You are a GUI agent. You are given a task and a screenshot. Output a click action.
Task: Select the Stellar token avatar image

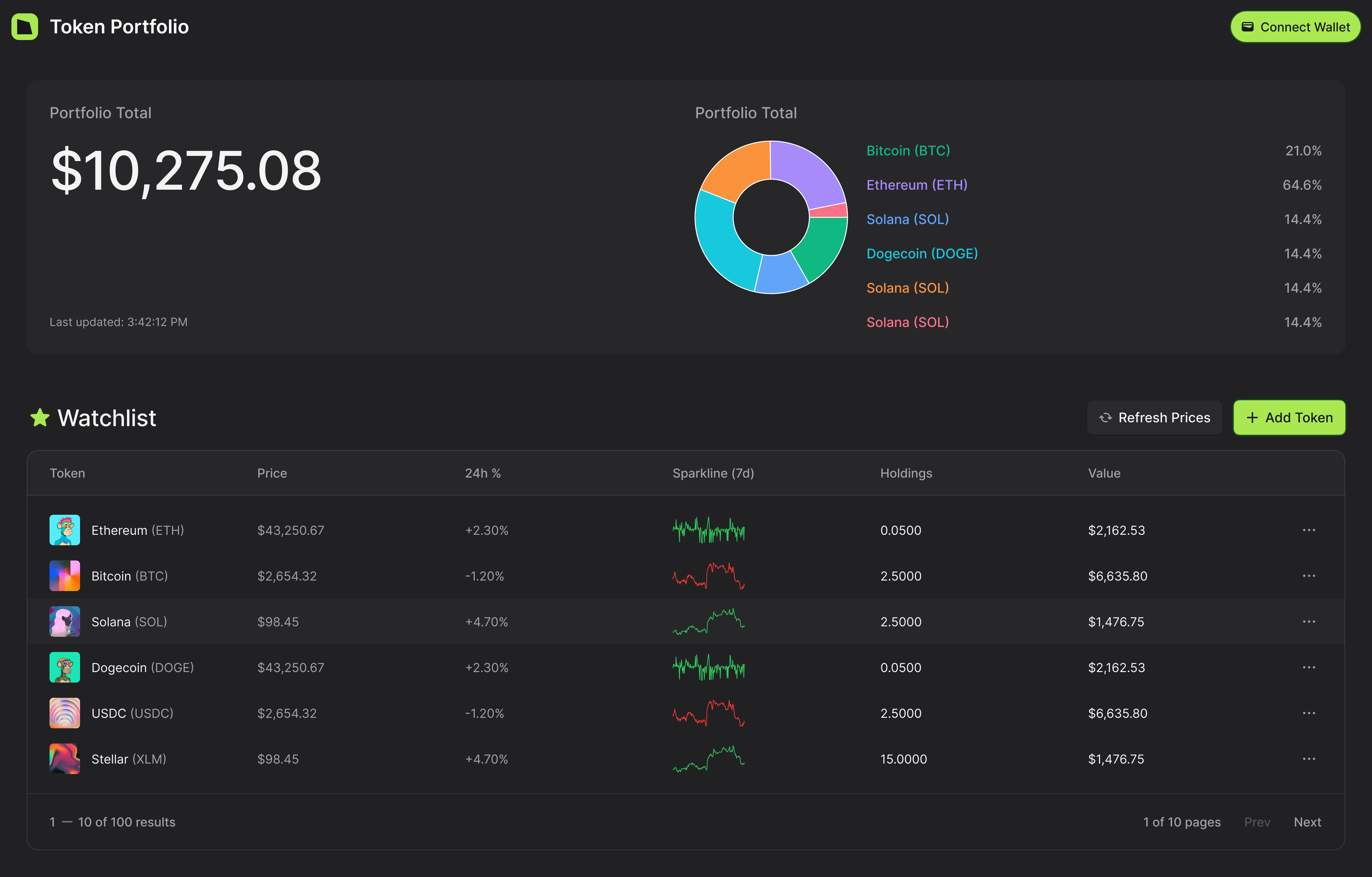(64, 758)
